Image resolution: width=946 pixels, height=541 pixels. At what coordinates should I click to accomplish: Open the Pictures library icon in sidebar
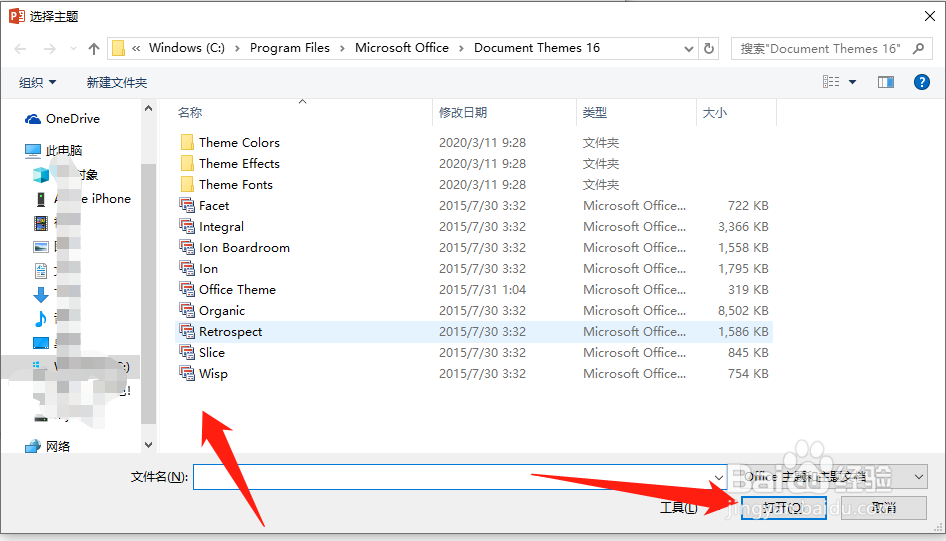41,246
